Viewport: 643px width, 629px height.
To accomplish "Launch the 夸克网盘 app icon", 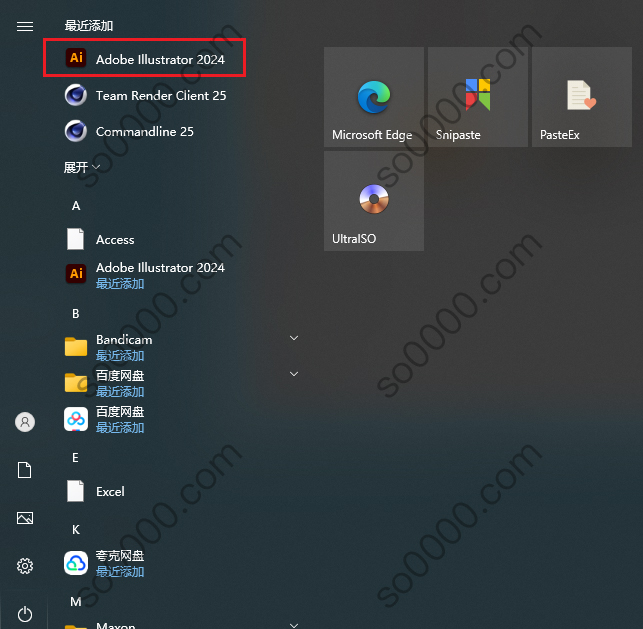I will [76, 563].
